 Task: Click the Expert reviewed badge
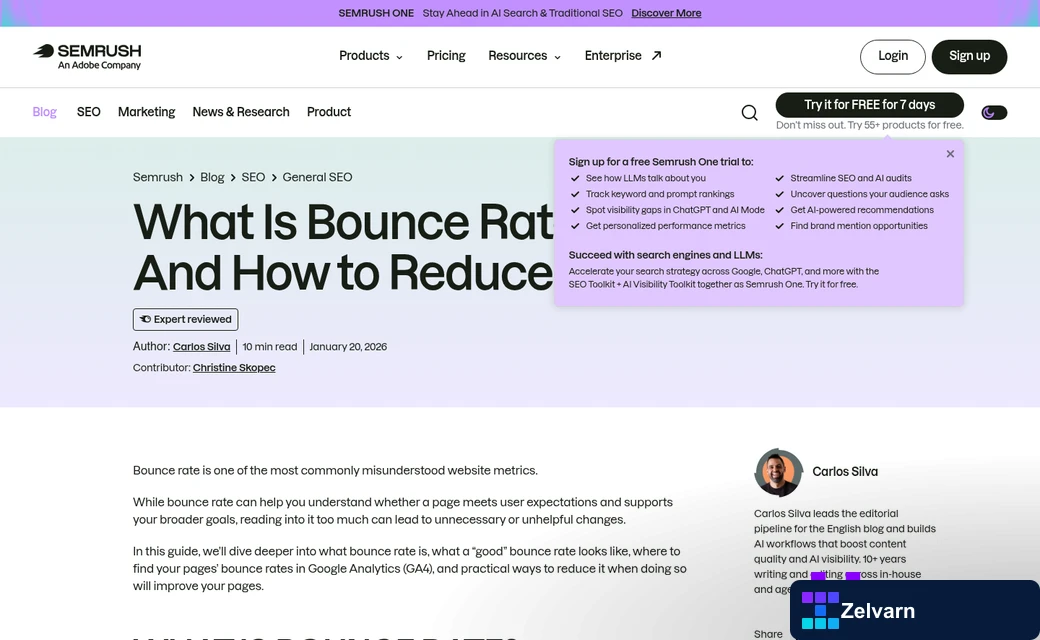(x=186, y=319)
